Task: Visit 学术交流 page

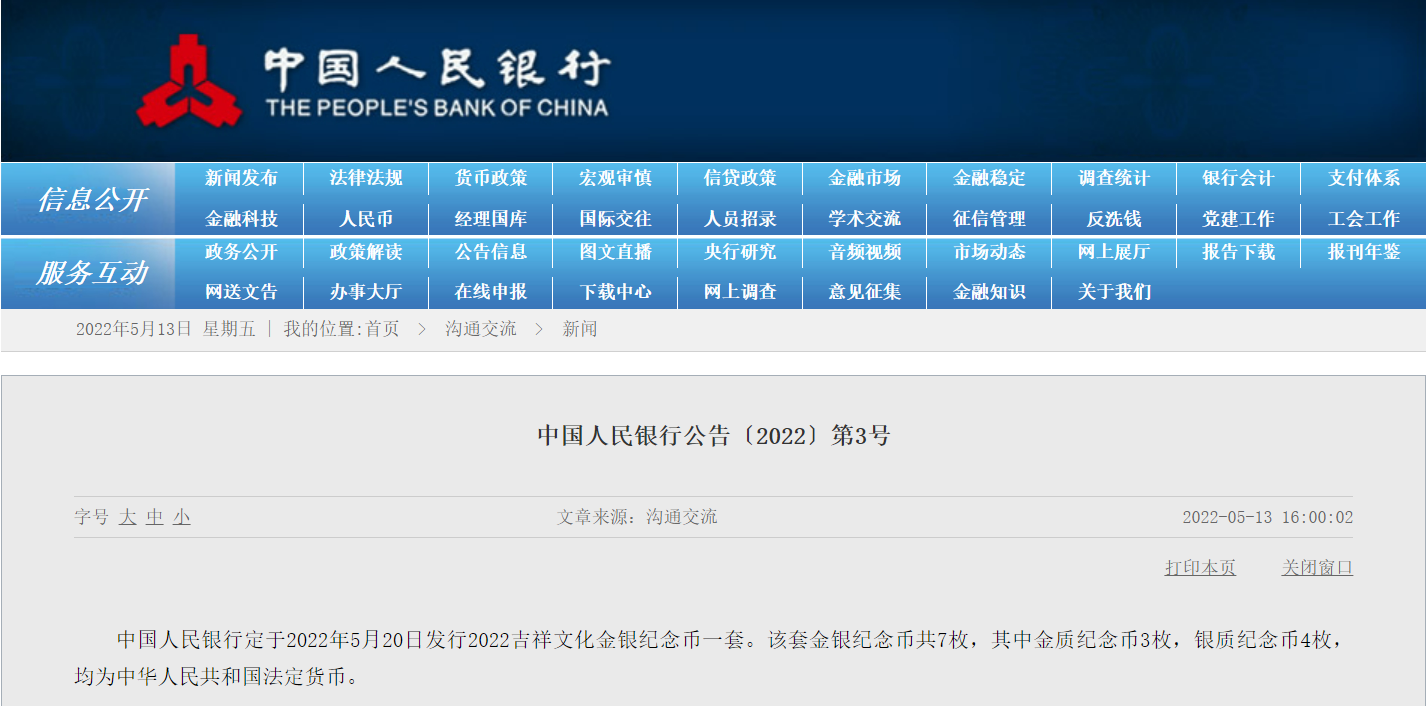Action: [x=865, y=218]
